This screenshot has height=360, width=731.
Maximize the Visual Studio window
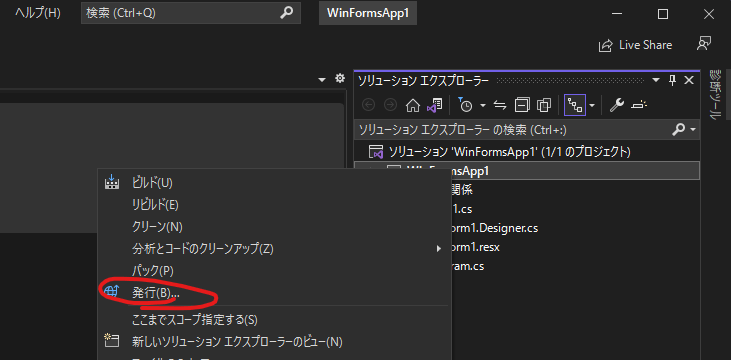pyautogui.click(x=662, y=14)
